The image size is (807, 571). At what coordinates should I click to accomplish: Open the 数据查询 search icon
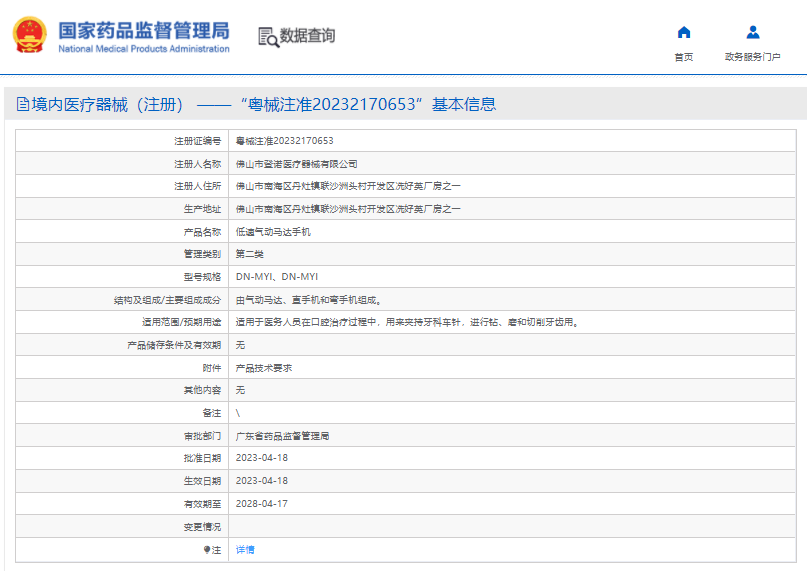pos(268,37)
